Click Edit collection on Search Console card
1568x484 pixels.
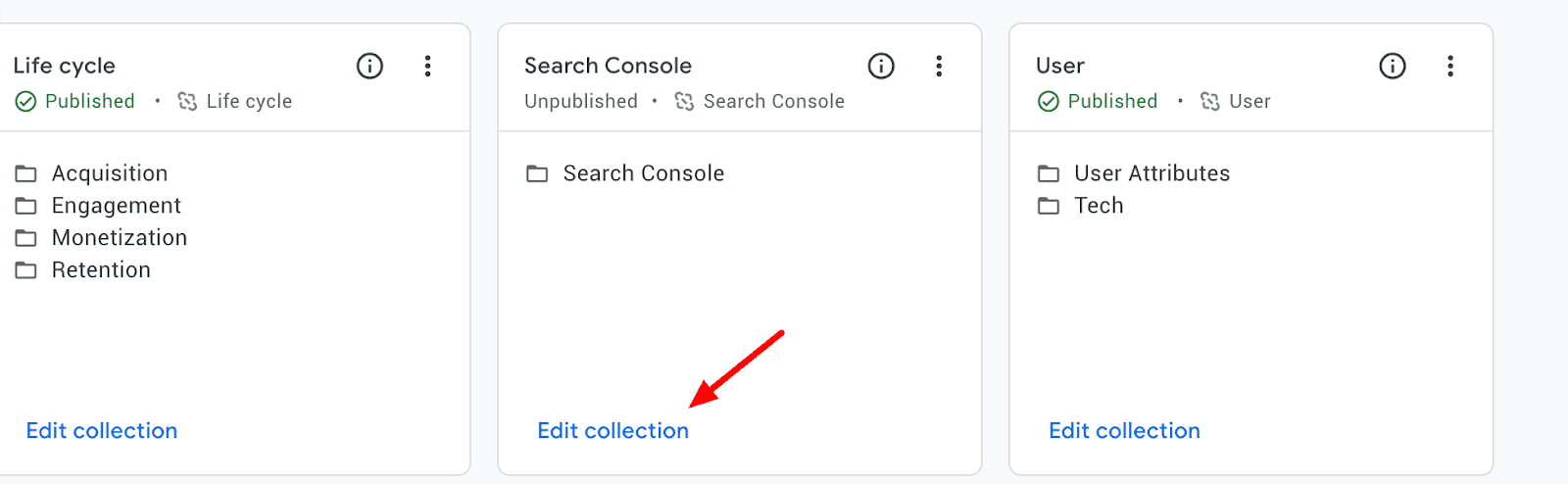coord(613,431)
